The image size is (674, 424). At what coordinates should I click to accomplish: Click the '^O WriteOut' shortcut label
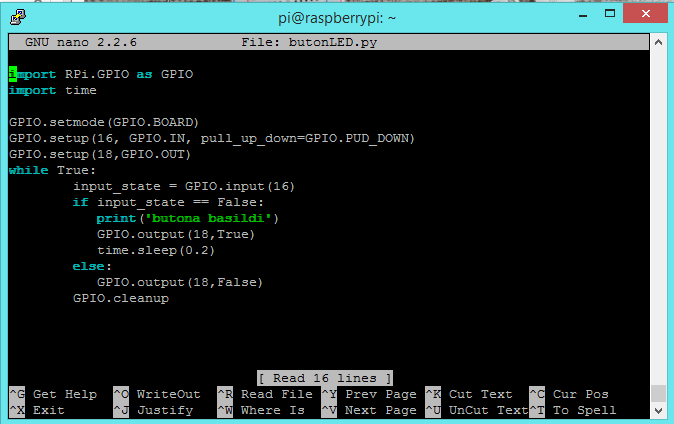[x=157, y=394]
